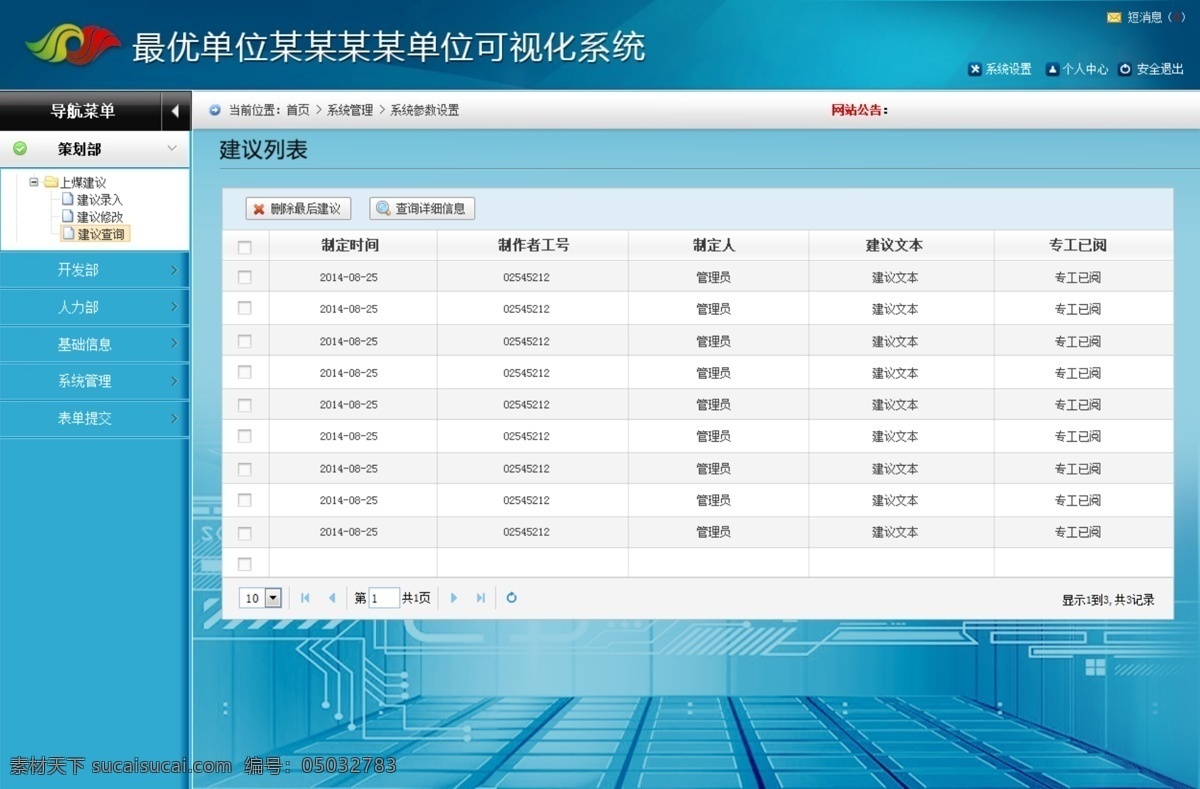
Task: Select 建议查询 in the tree
Action: [101, 234]
